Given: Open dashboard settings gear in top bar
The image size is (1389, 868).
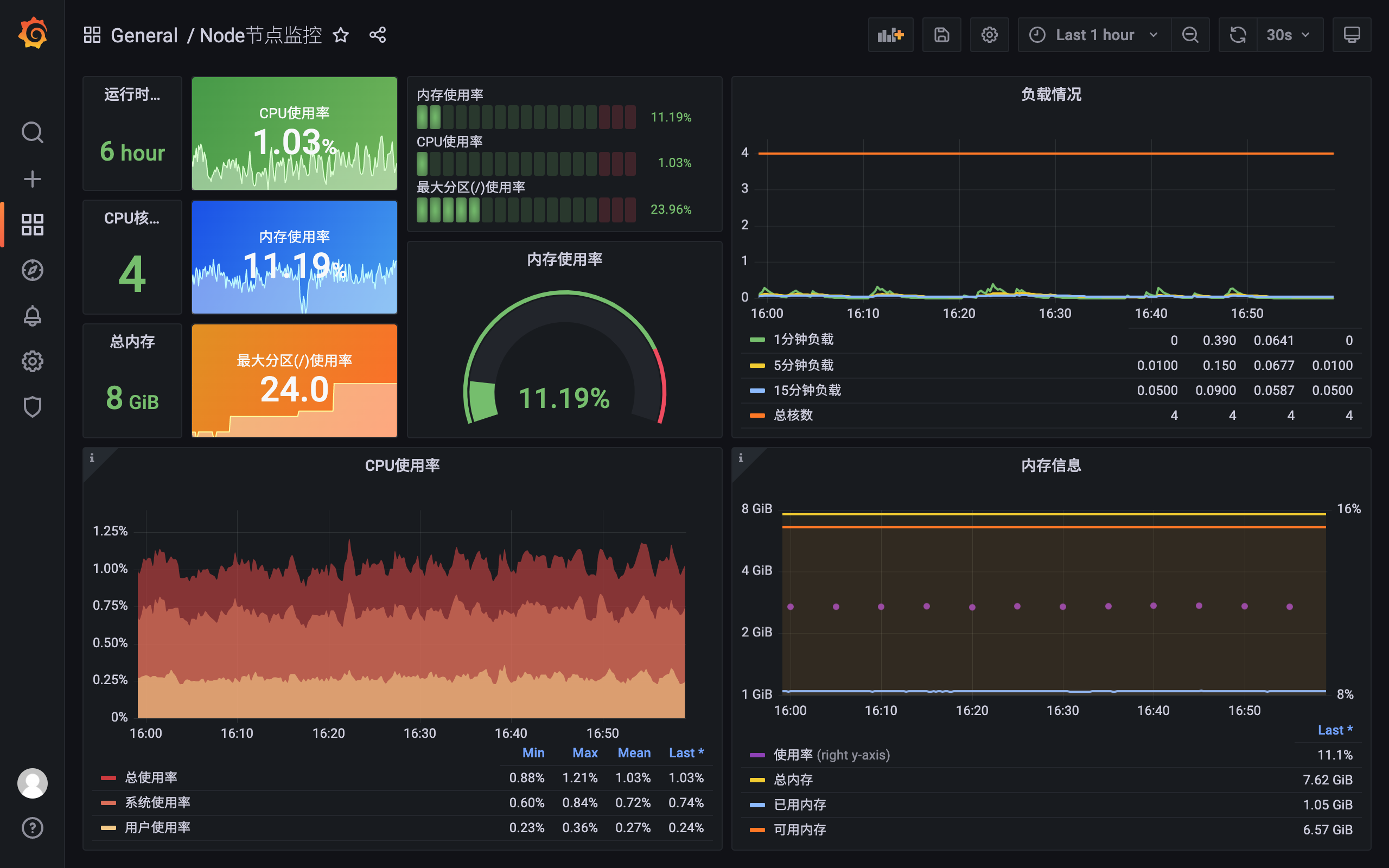Looking at the screenshot, I should (x=989, y=35).
